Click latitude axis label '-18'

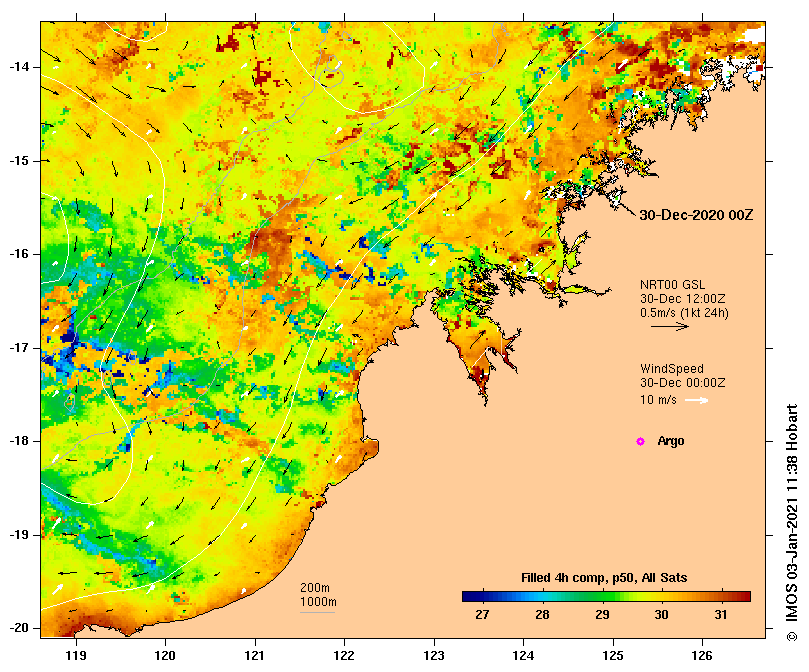point(19,441)
